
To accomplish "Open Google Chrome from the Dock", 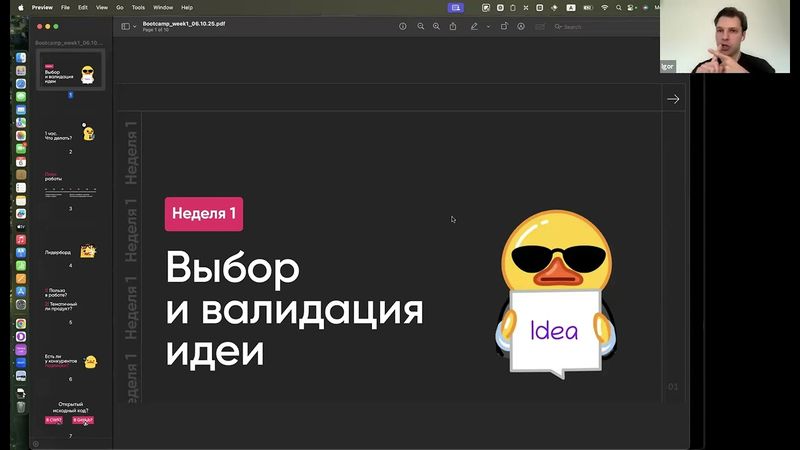I will 21,323.
